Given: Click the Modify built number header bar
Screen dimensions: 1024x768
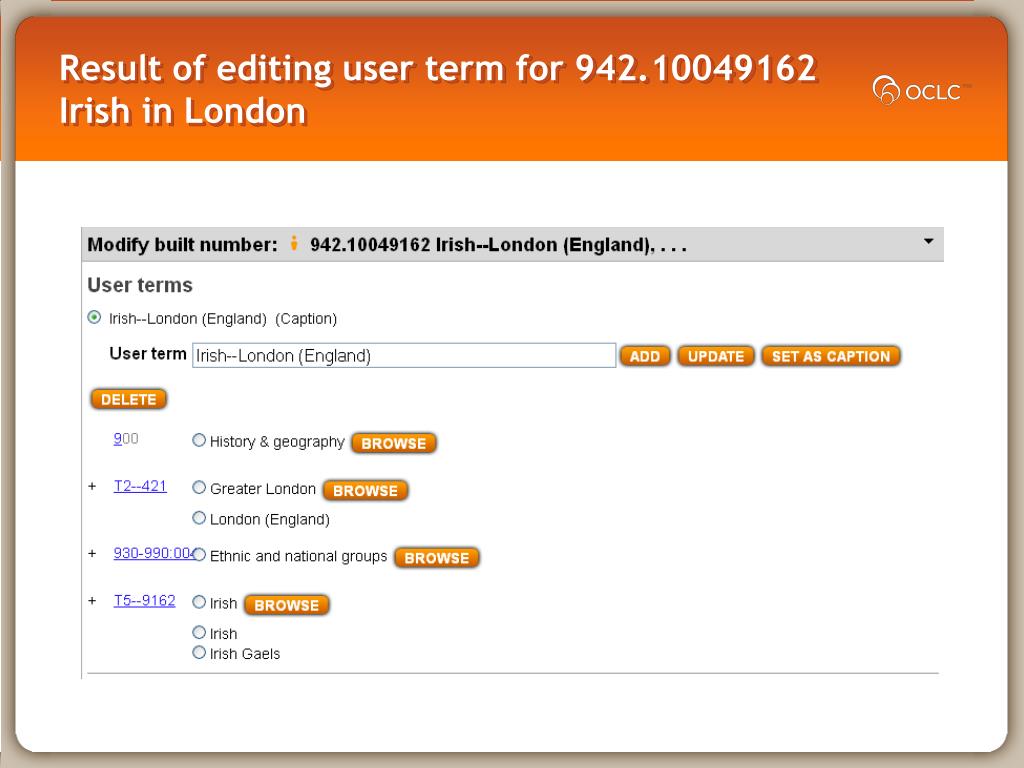Looking at the screenshot, I should point(513,244).
